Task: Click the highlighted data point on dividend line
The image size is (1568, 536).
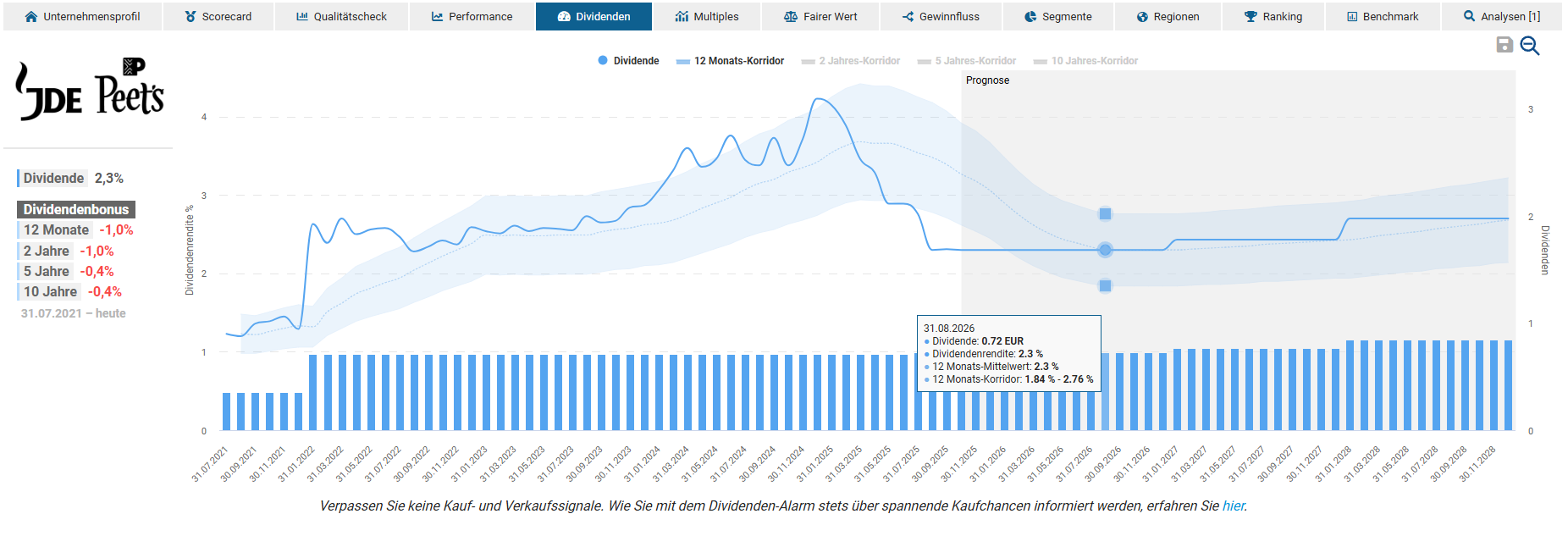Action: click(x=1105, y=250)
